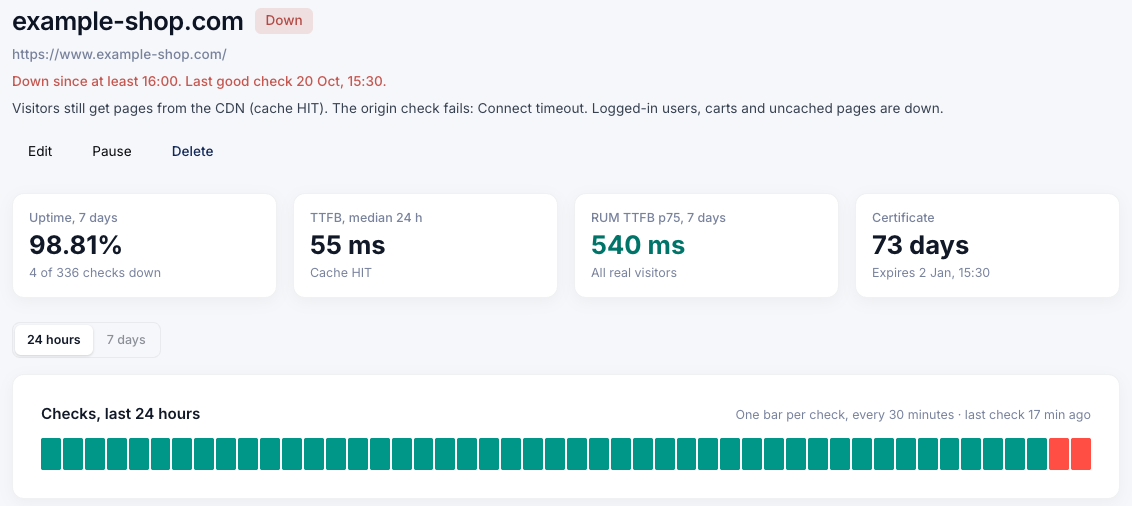This screenshot has width=1132, height=506.
Task: Switch to the 7 days tab
Action: pos(126,340)
